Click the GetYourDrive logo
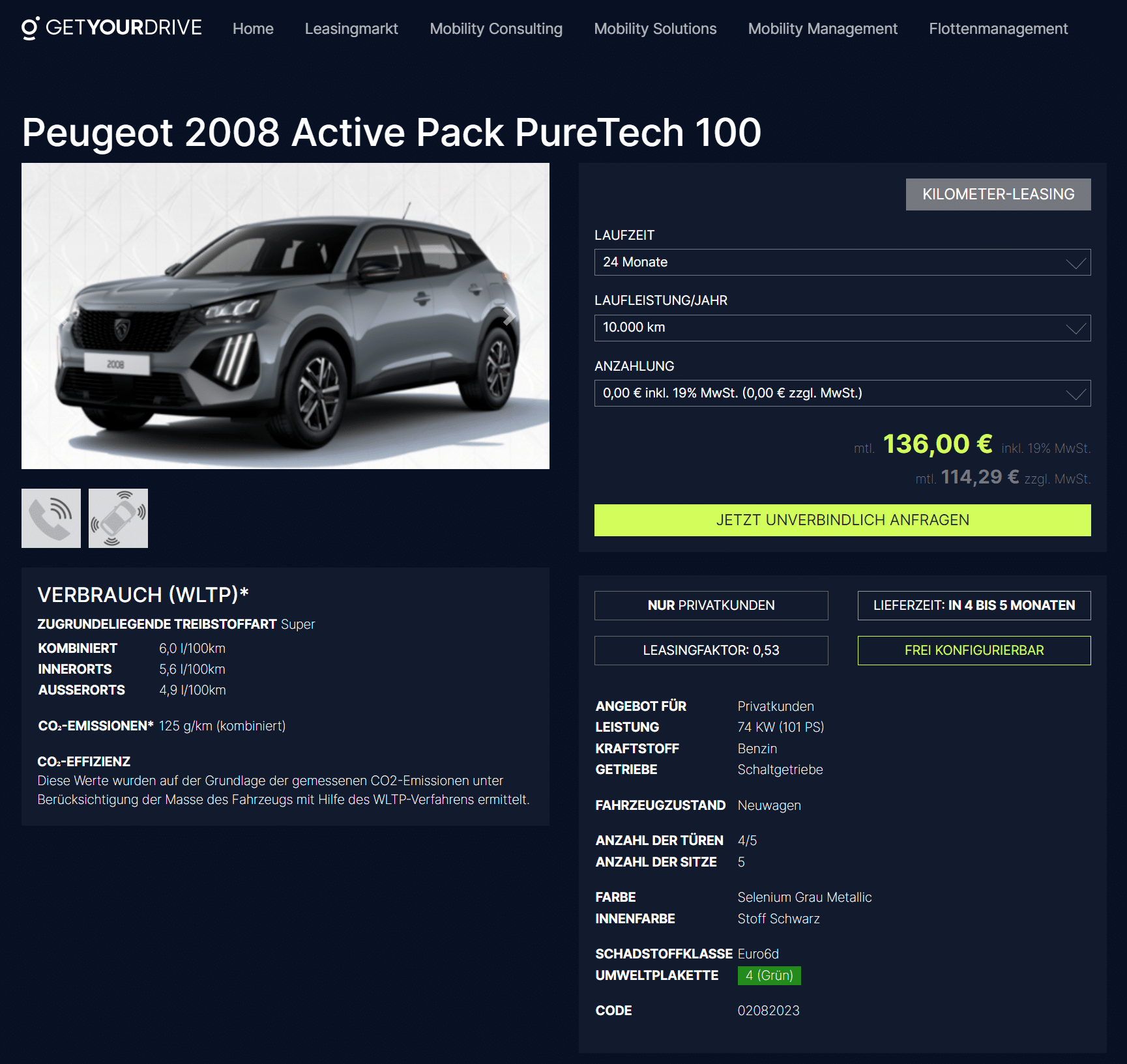Image resolution: width=1127 pixels, height=1064 pixels. 111,28
